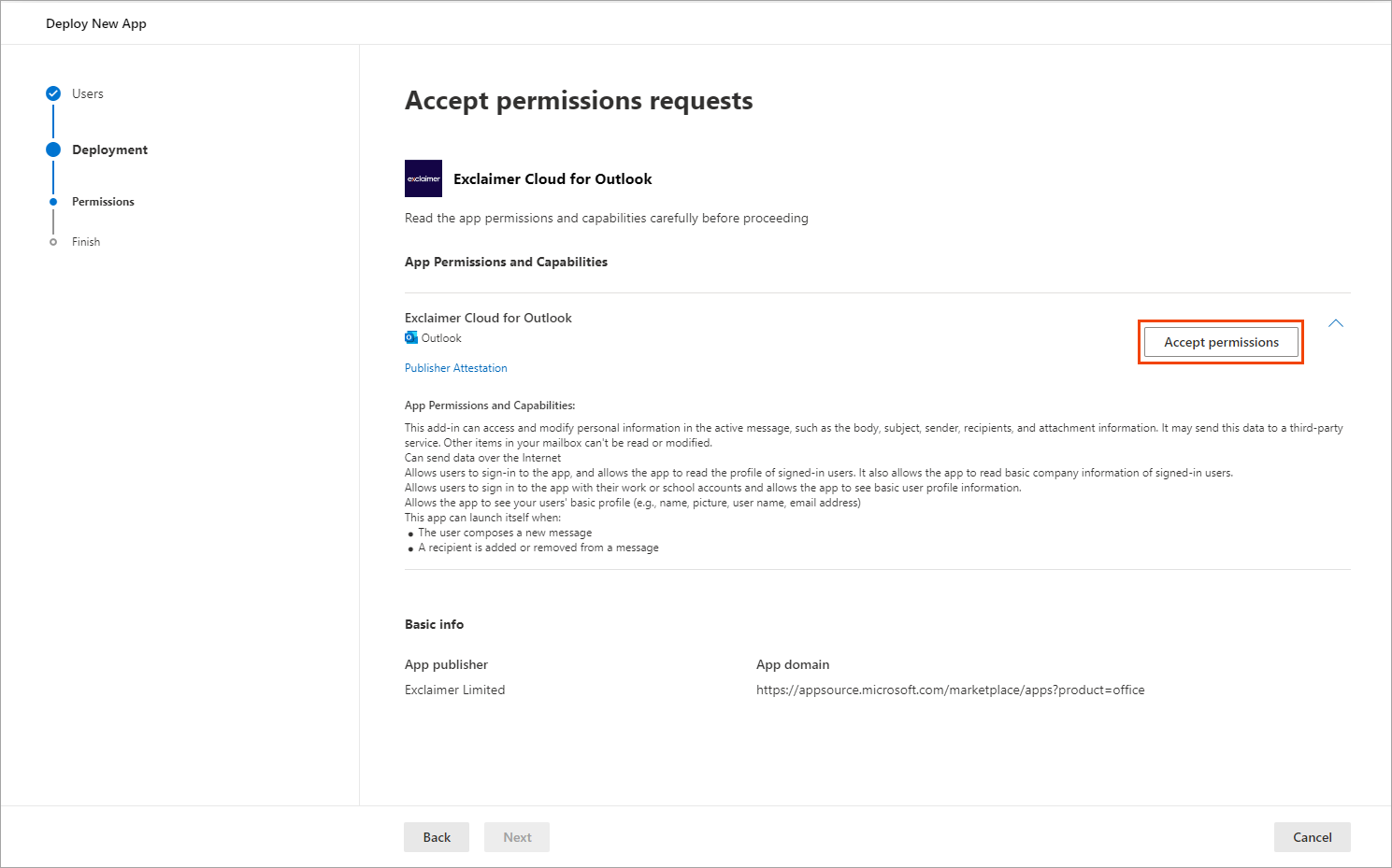The image size is (1392, 868).
Task: Click the Exclaimer app logo icon
Action: click(423, 178)
